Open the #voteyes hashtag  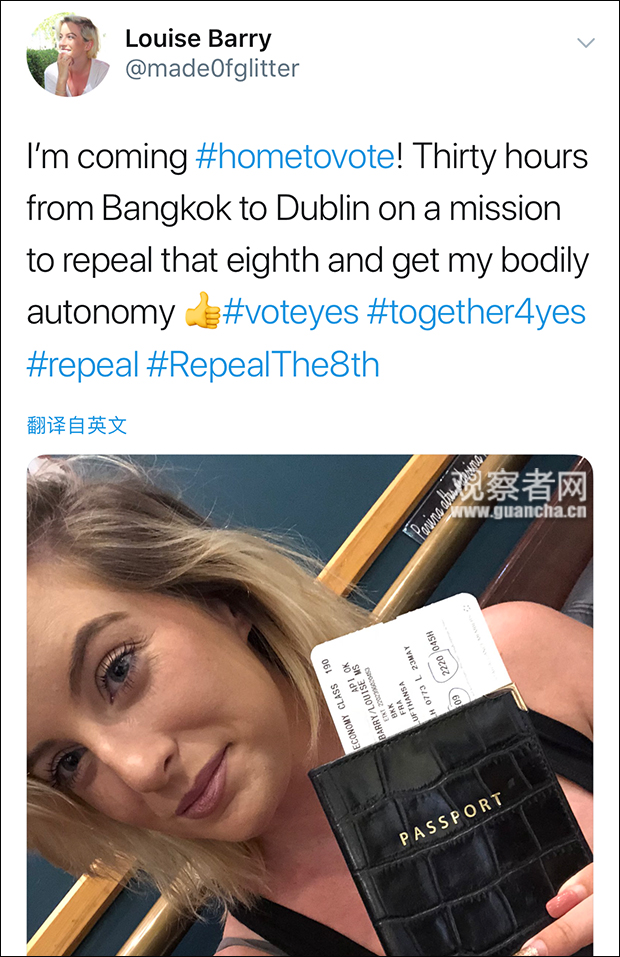(x=290, y=312)
